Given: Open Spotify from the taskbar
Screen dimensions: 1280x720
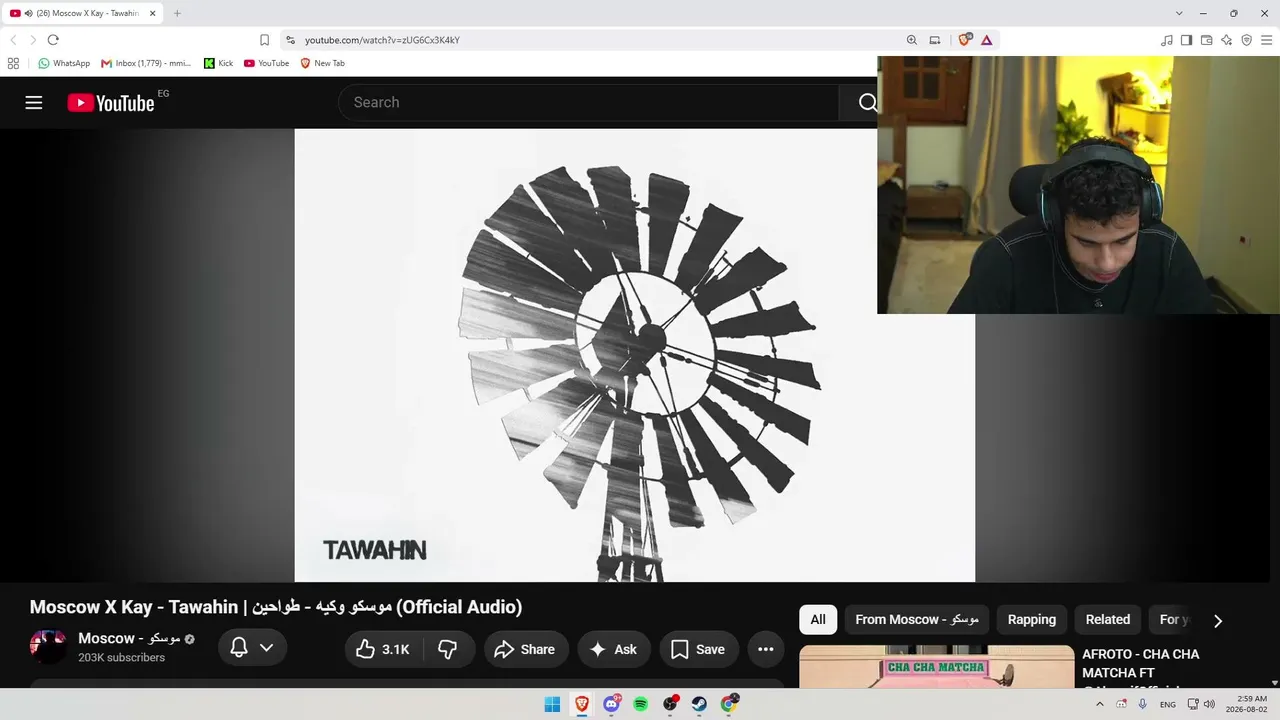Looking at the screenshot, I should [x=641, y=704].
